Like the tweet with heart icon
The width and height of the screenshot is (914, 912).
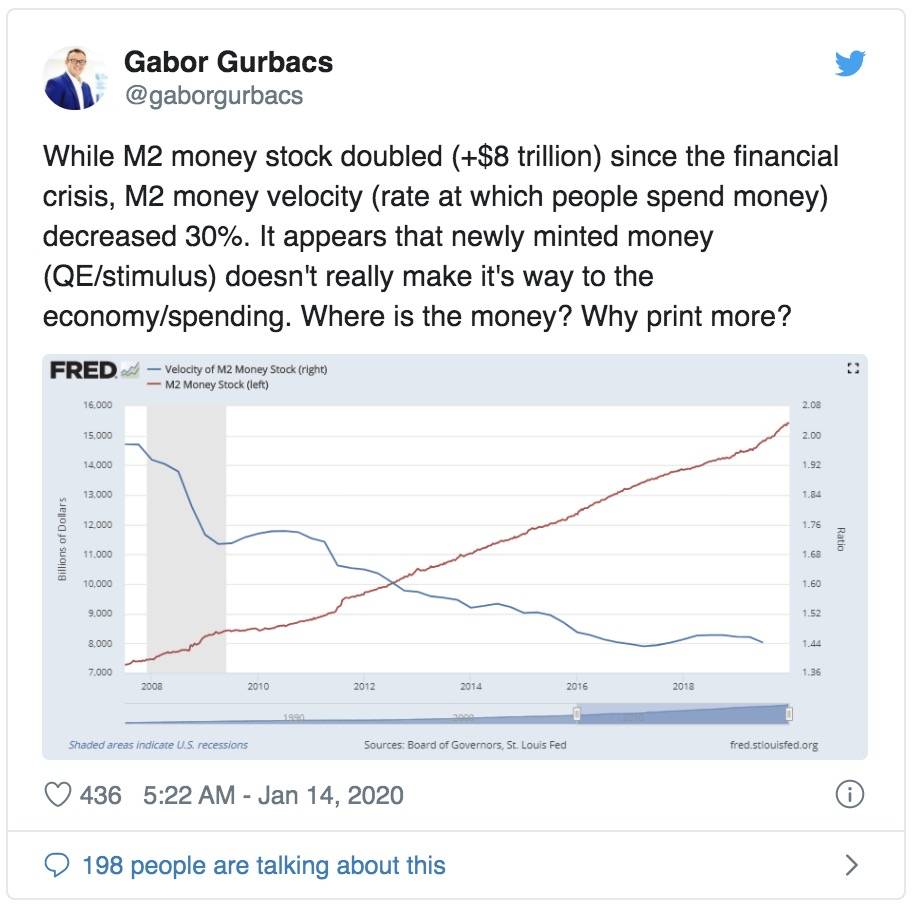[x=58, y=795]
